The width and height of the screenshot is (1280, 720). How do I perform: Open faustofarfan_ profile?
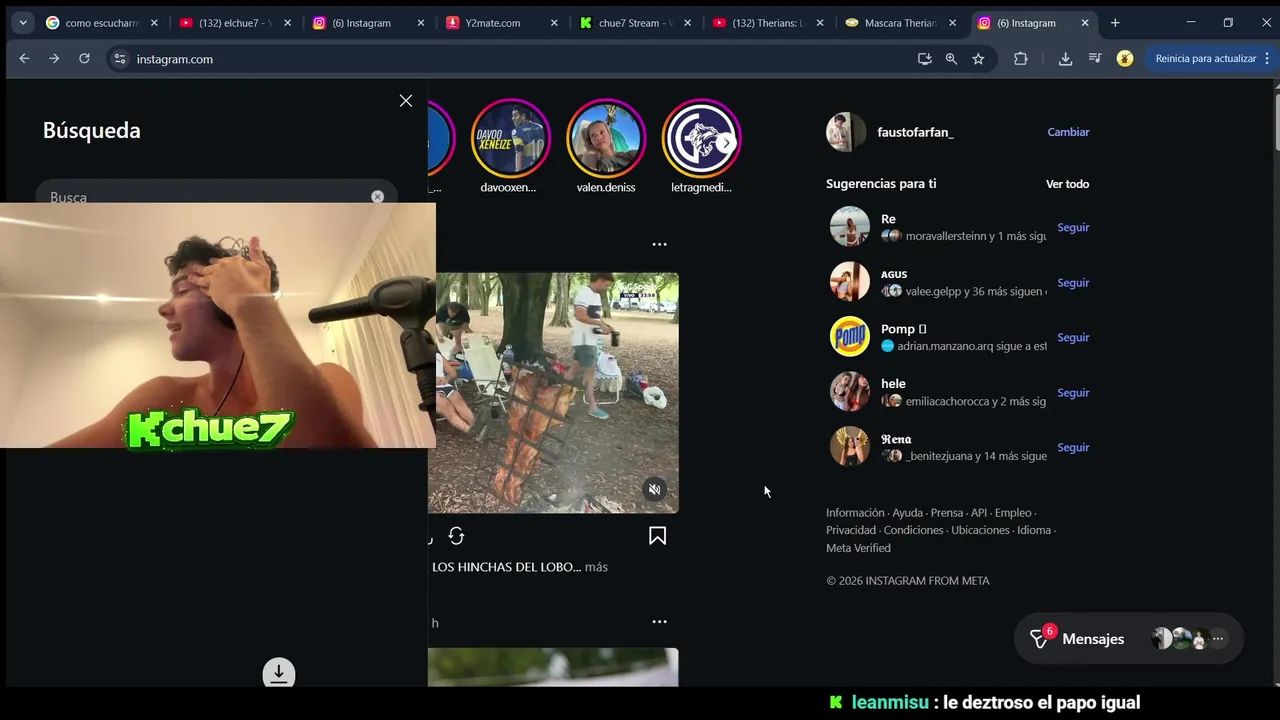tap(915, 132)
